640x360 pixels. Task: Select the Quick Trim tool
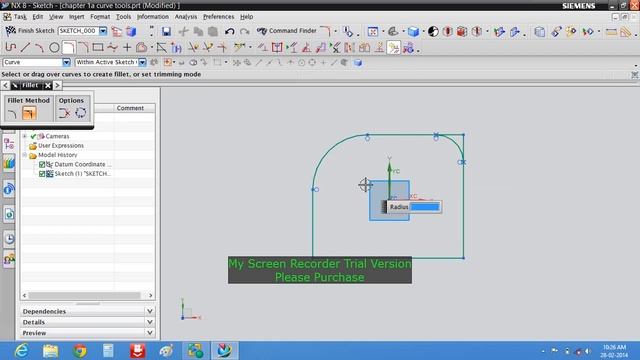(193, 48)
